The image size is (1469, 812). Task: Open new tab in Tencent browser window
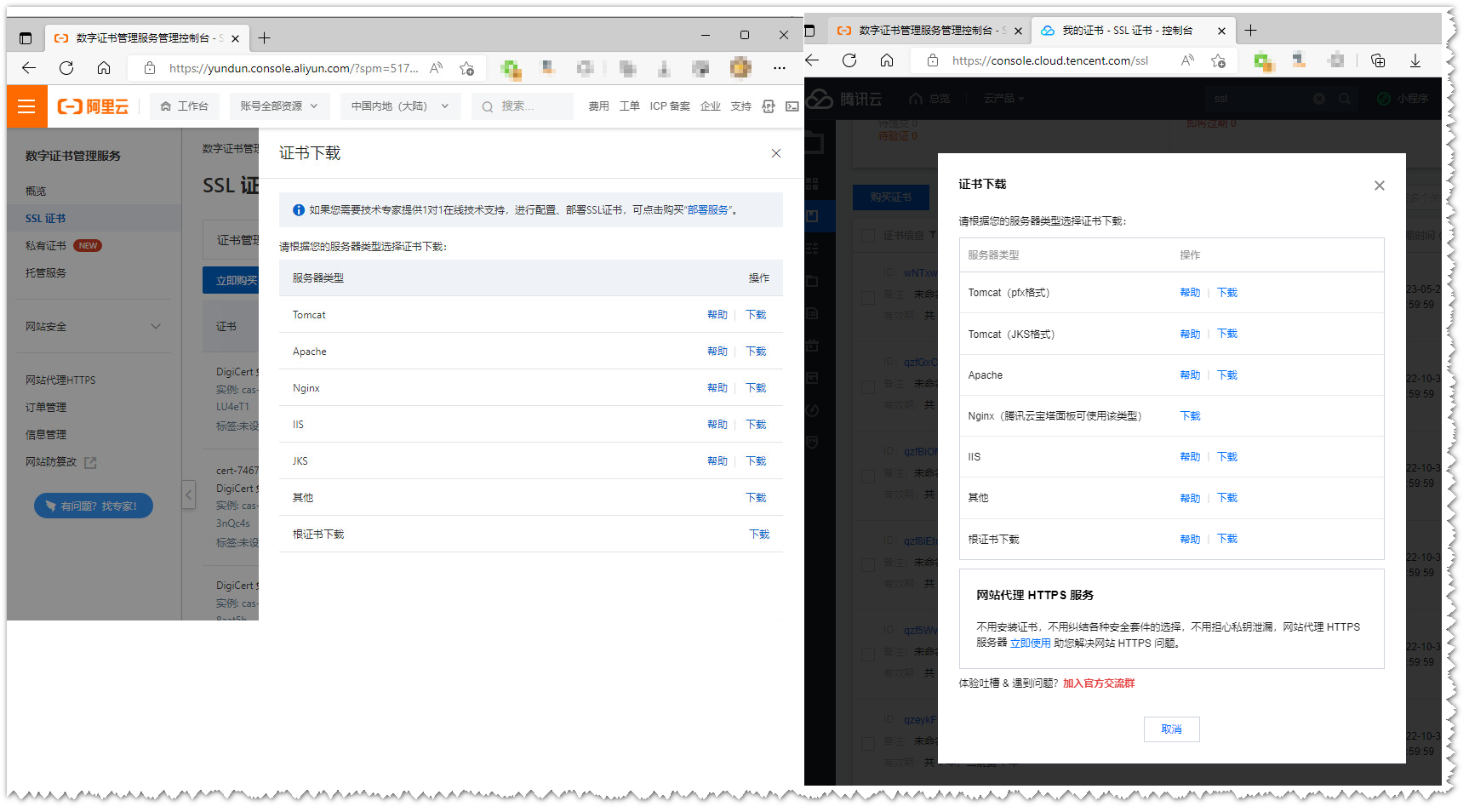coord(1250,31)
